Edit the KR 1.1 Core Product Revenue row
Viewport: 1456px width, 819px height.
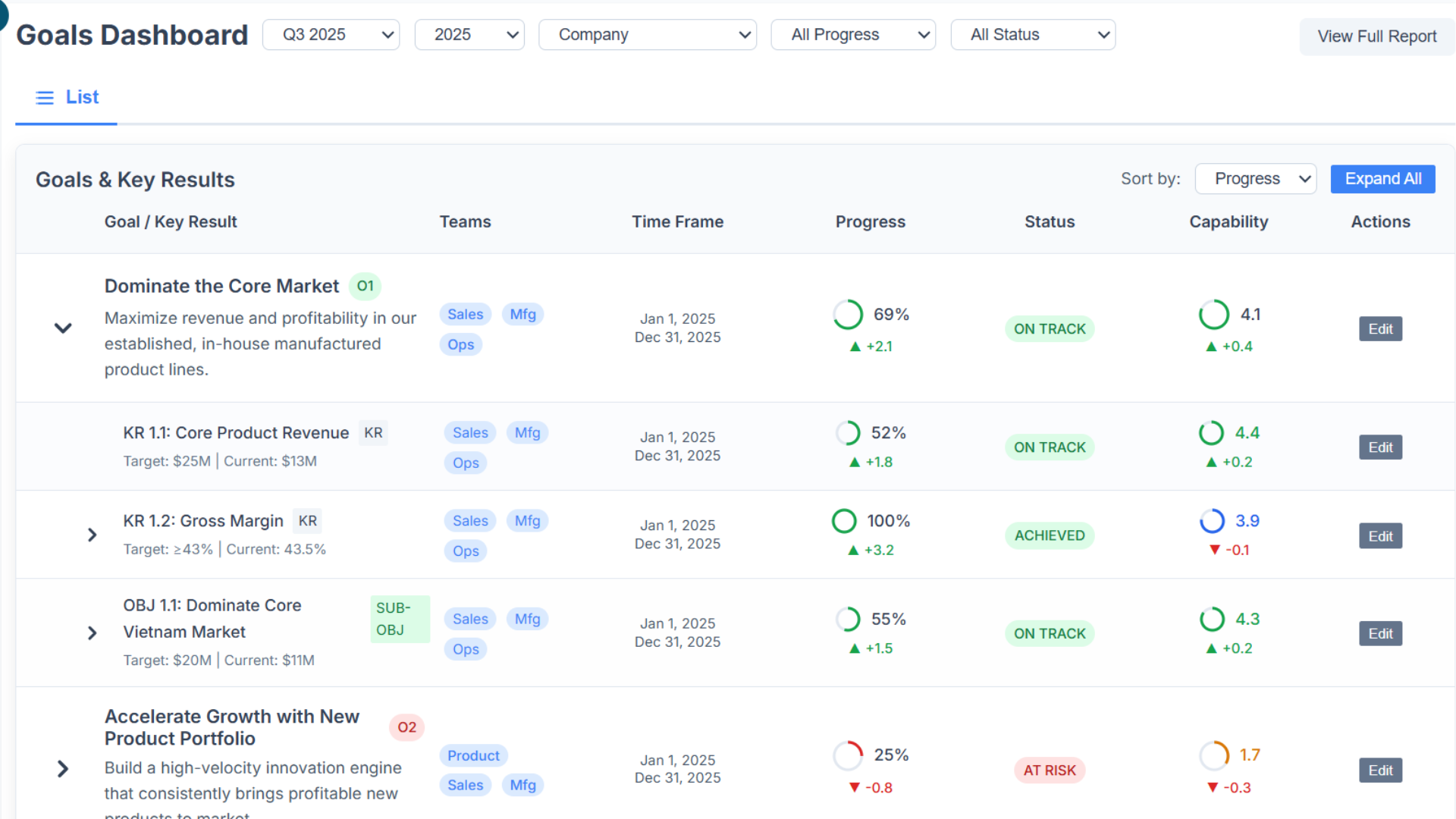[1380, 447]
